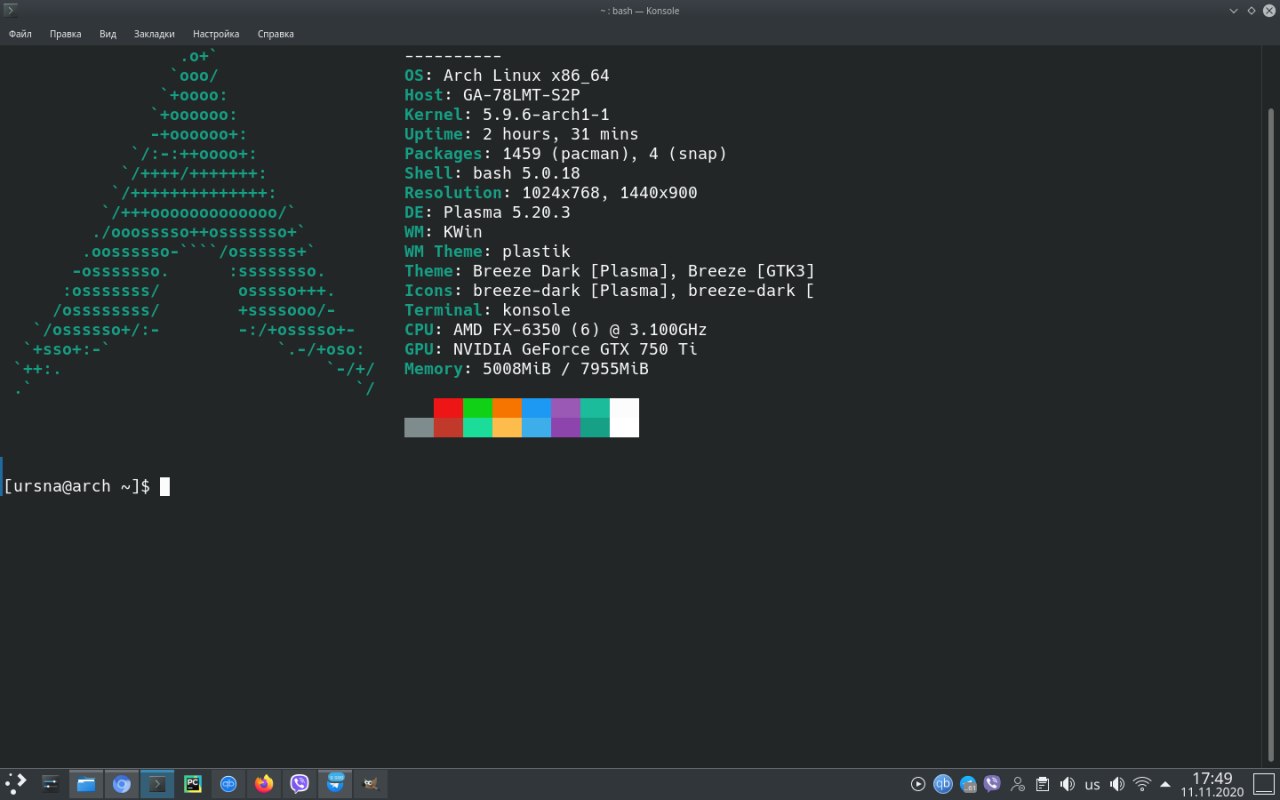Open PyCharm from the taskbar

pos(193,784)
